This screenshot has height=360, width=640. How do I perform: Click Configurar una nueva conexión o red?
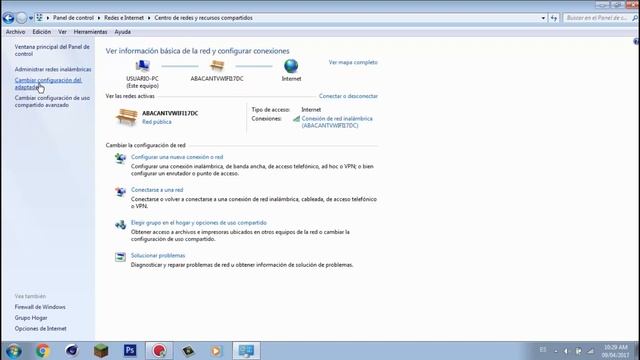pyautogui.click(x=177, y=157)
